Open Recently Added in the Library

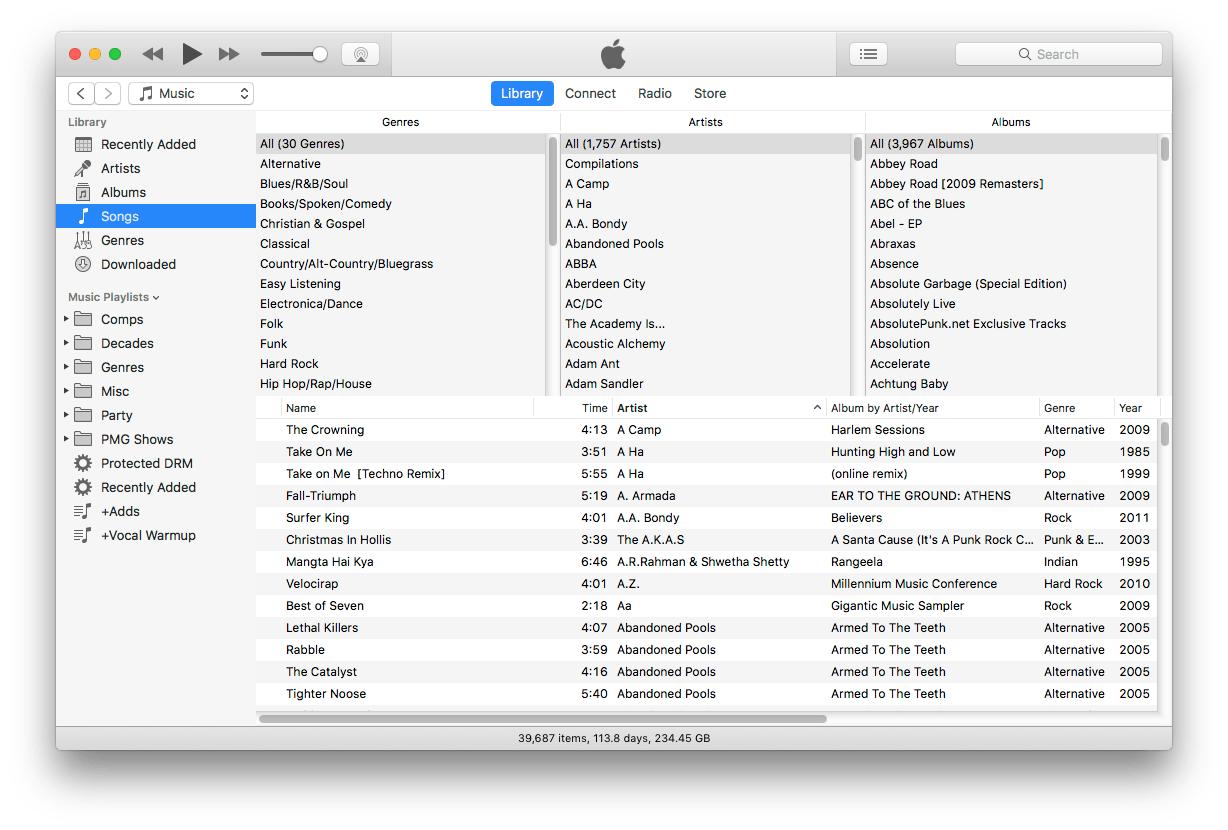tap(156, 144)
